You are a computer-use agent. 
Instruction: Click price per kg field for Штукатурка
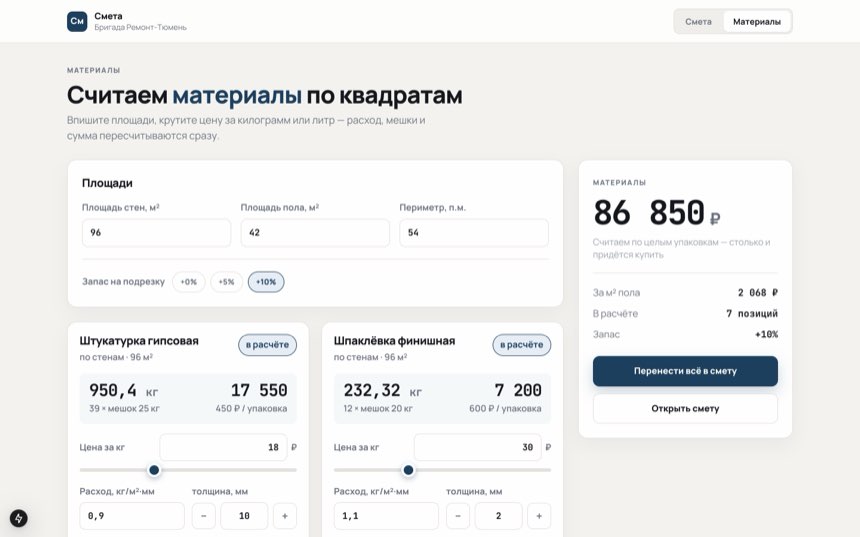tap(223, 447)
